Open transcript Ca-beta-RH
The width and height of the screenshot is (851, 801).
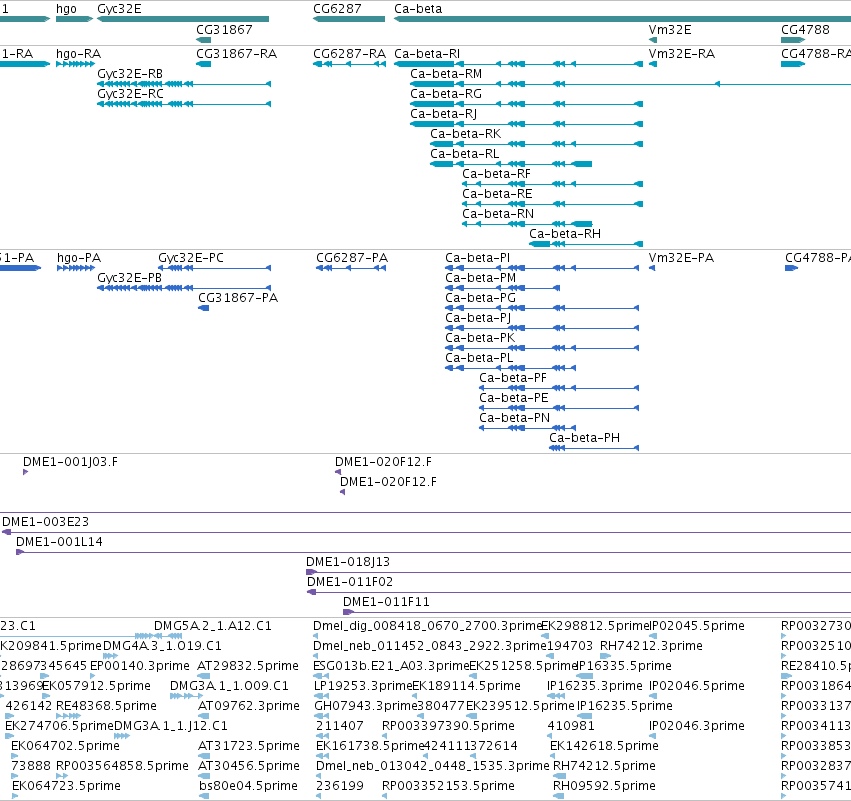[565, 234]
